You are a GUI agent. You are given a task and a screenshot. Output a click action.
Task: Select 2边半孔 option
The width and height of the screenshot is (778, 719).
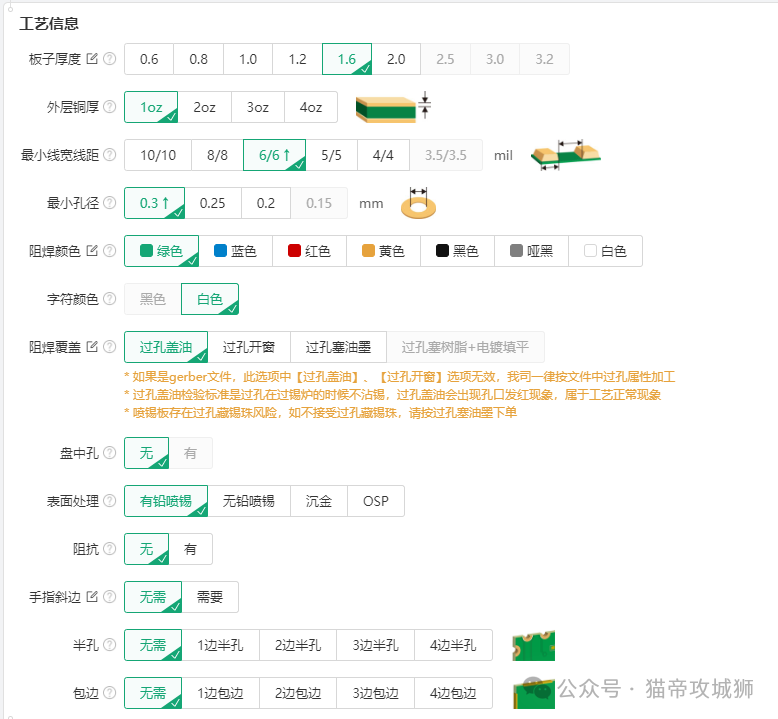[x=298, y=645]
